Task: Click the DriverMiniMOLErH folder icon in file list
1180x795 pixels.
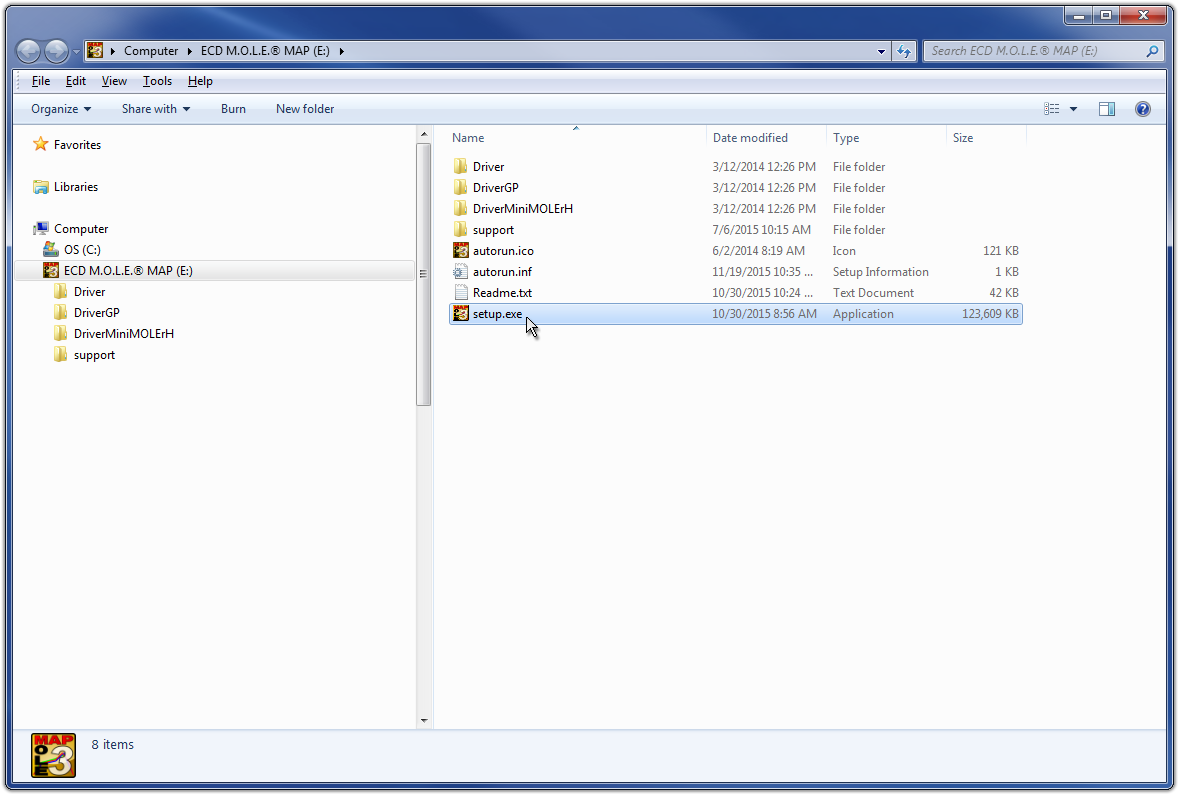Action: coord(461,209)
